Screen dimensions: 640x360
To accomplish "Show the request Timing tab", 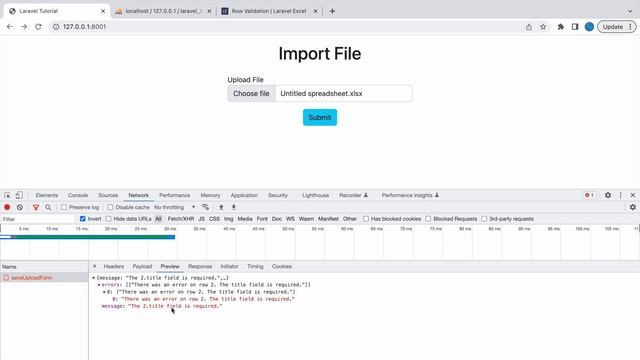I will pyautogui.click(x=255, y=266).
